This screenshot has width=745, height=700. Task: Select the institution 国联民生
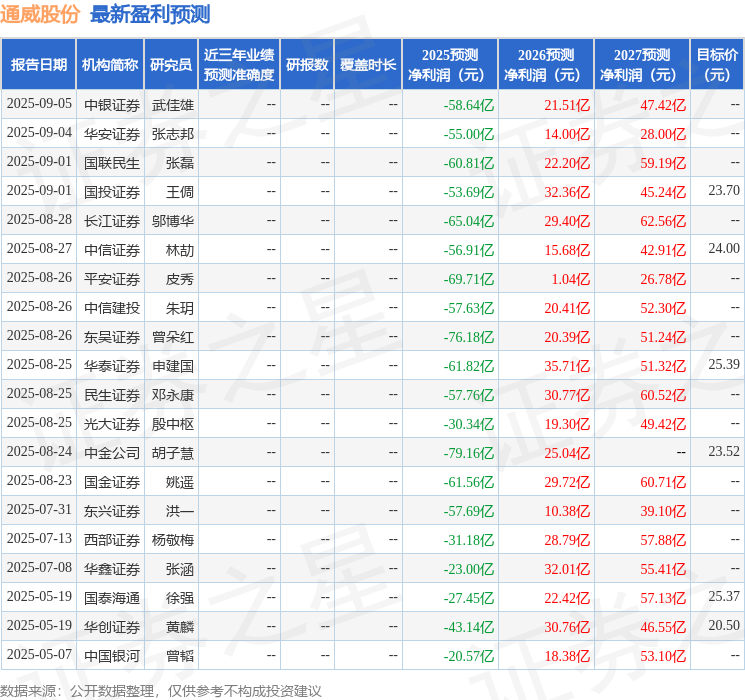[112, 163]
